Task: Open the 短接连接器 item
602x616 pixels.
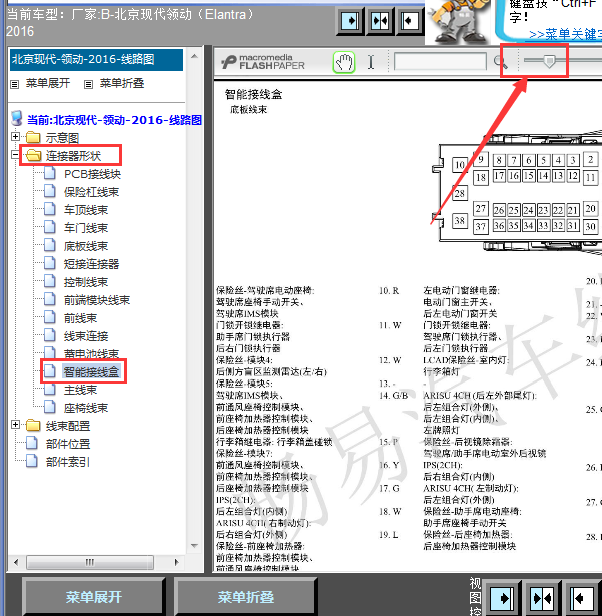Action: [91, 264]
